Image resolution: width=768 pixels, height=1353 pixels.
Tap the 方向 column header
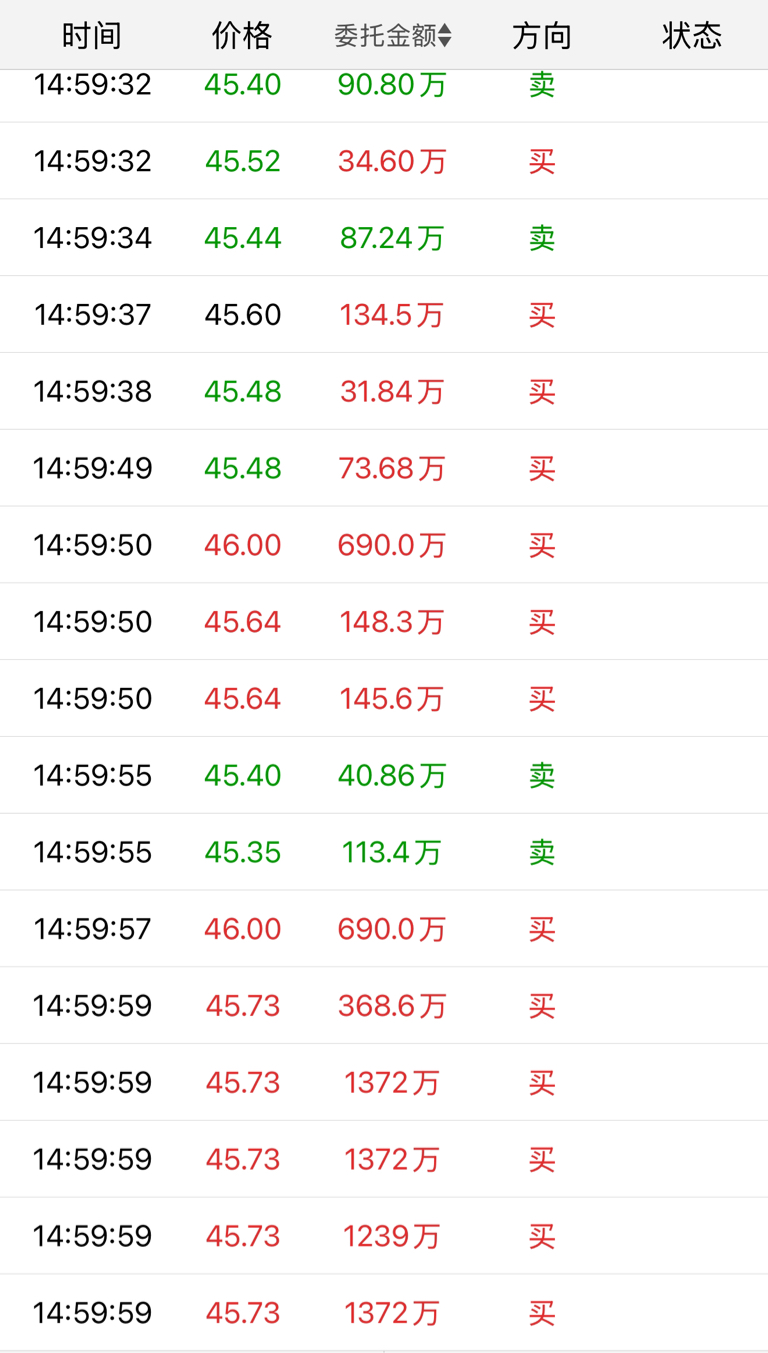point(541,36)
